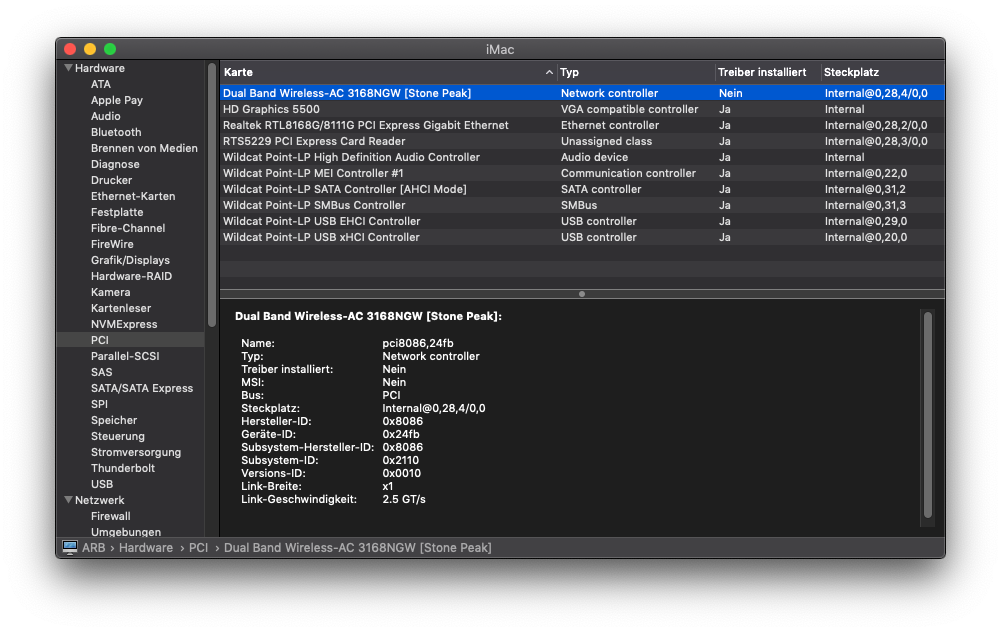The image size is (1001, 632).
Task: Collapse the Netzwerk section triangle
Action: tap(68, 500)
